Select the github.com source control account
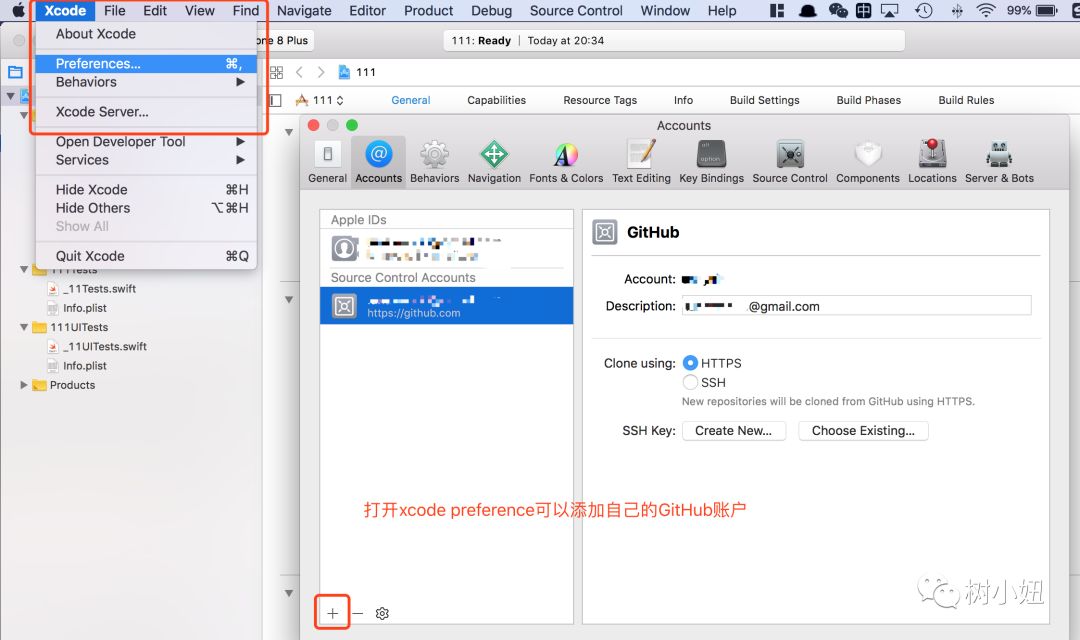1080x640 pixels. click(446, 306)
